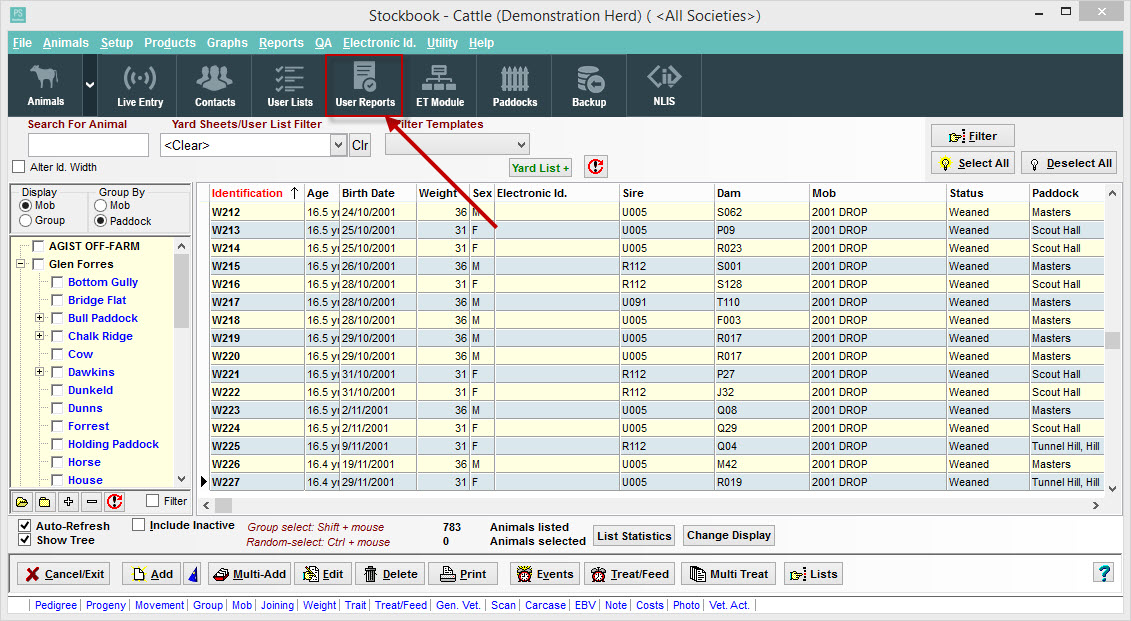Click the red refresh icon below the tree
This screenshot has height=621, width=1131.
(115, 501)
